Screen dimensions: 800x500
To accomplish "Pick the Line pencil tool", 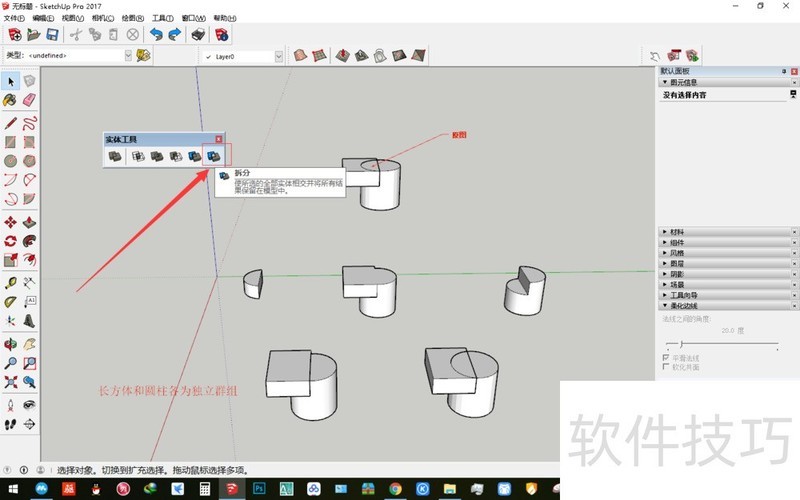I will (10, 123).
